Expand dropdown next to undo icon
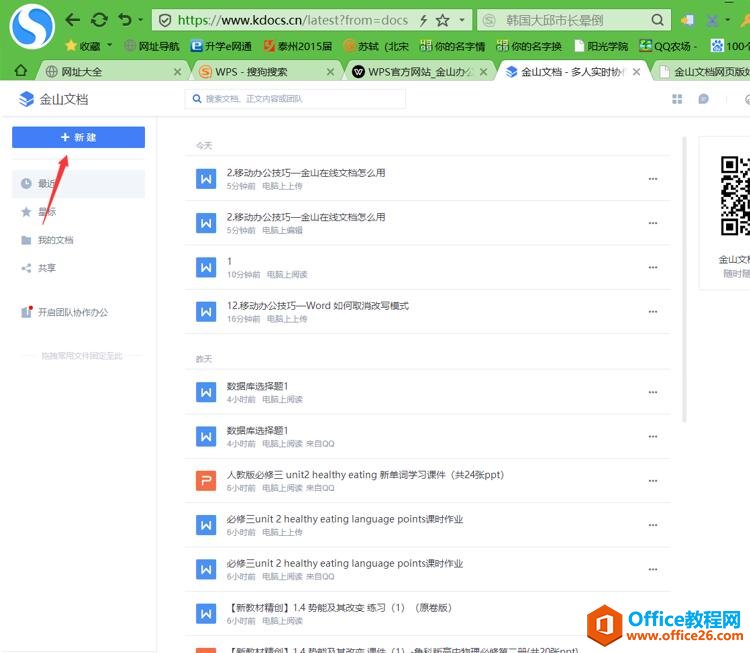750x653 pixels. [x=141, y=20]
